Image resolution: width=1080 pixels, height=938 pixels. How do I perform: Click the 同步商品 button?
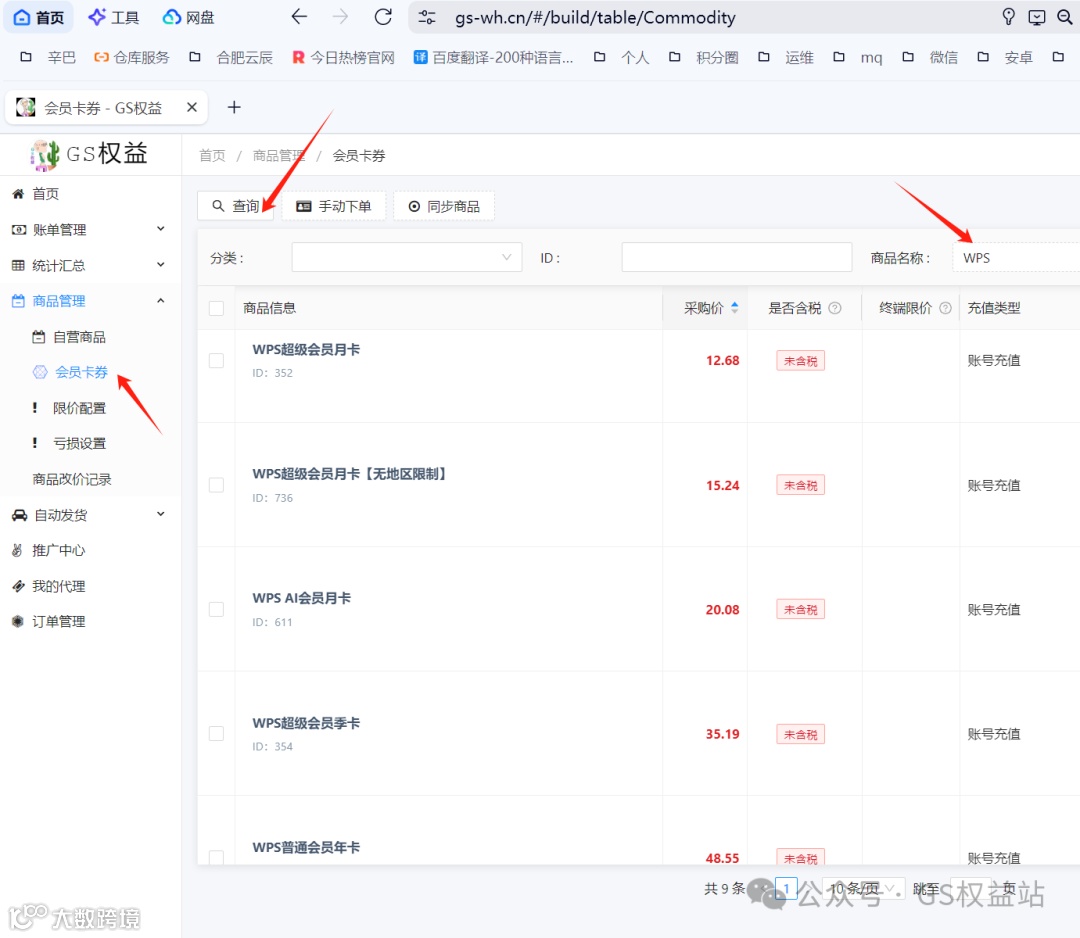coord(444,206)
